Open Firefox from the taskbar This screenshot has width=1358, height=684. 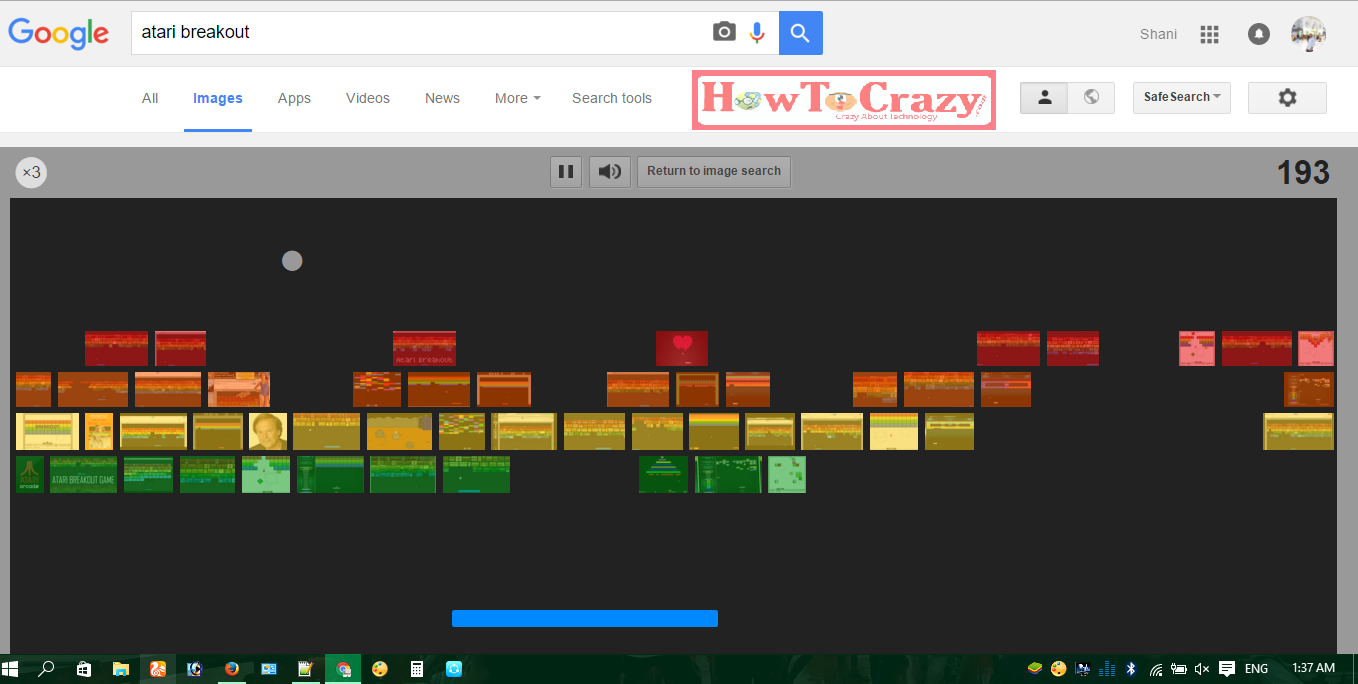tap(232, 669)
